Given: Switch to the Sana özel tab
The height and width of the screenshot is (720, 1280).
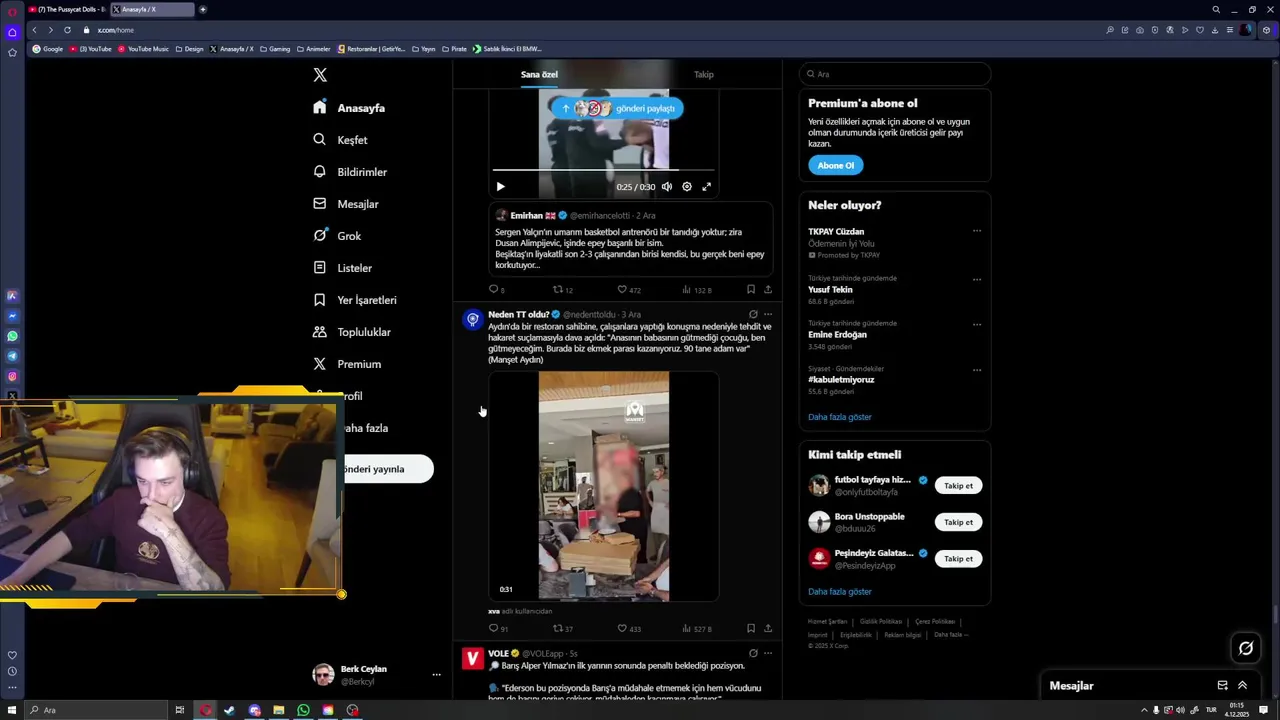Looking at the screenshot, I should (539, 74).
